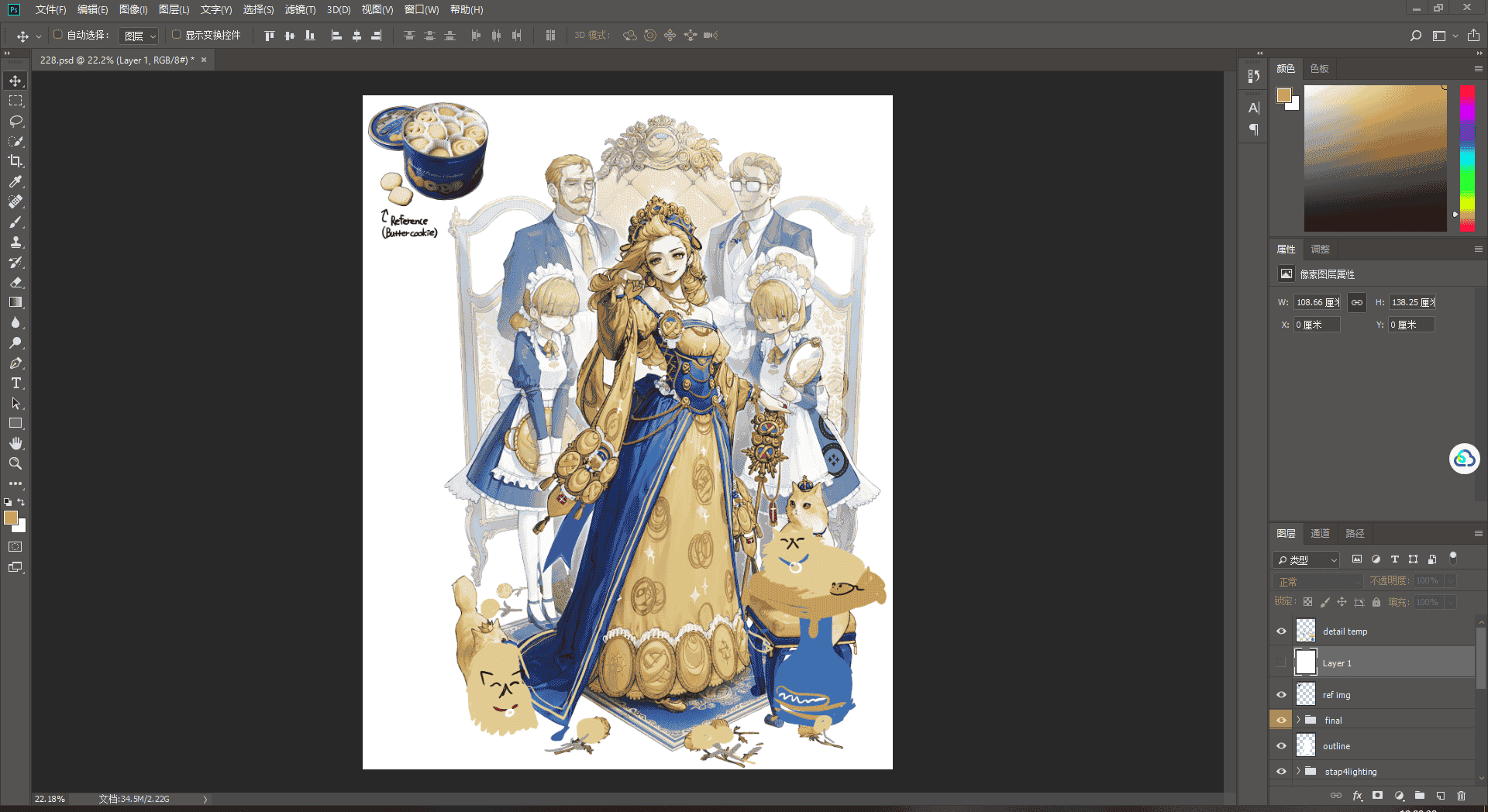Open the 图像(I) menu

(133, 10)
